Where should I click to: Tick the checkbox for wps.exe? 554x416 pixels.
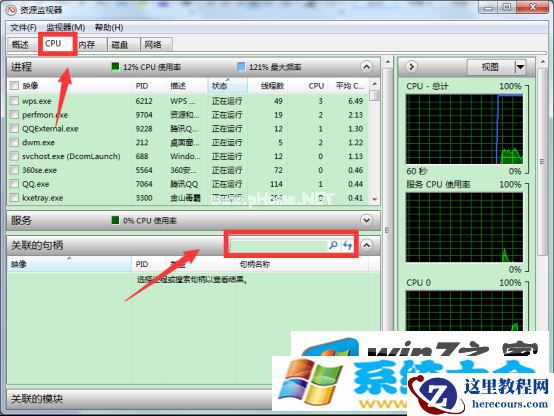tap(14, 101)
